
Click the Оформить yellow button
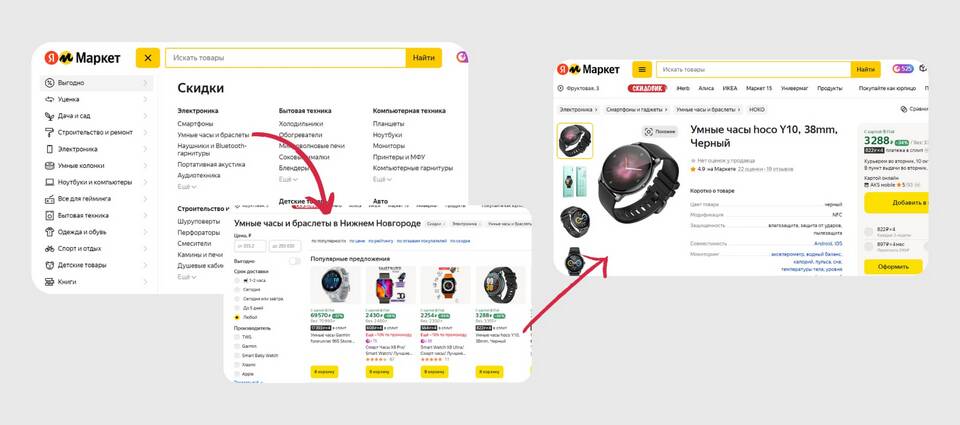[x=893, y=266]
